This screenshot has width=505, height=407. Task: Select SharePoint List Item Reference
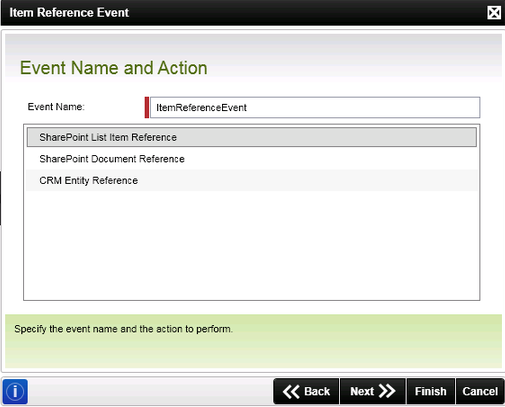(252, 137)
